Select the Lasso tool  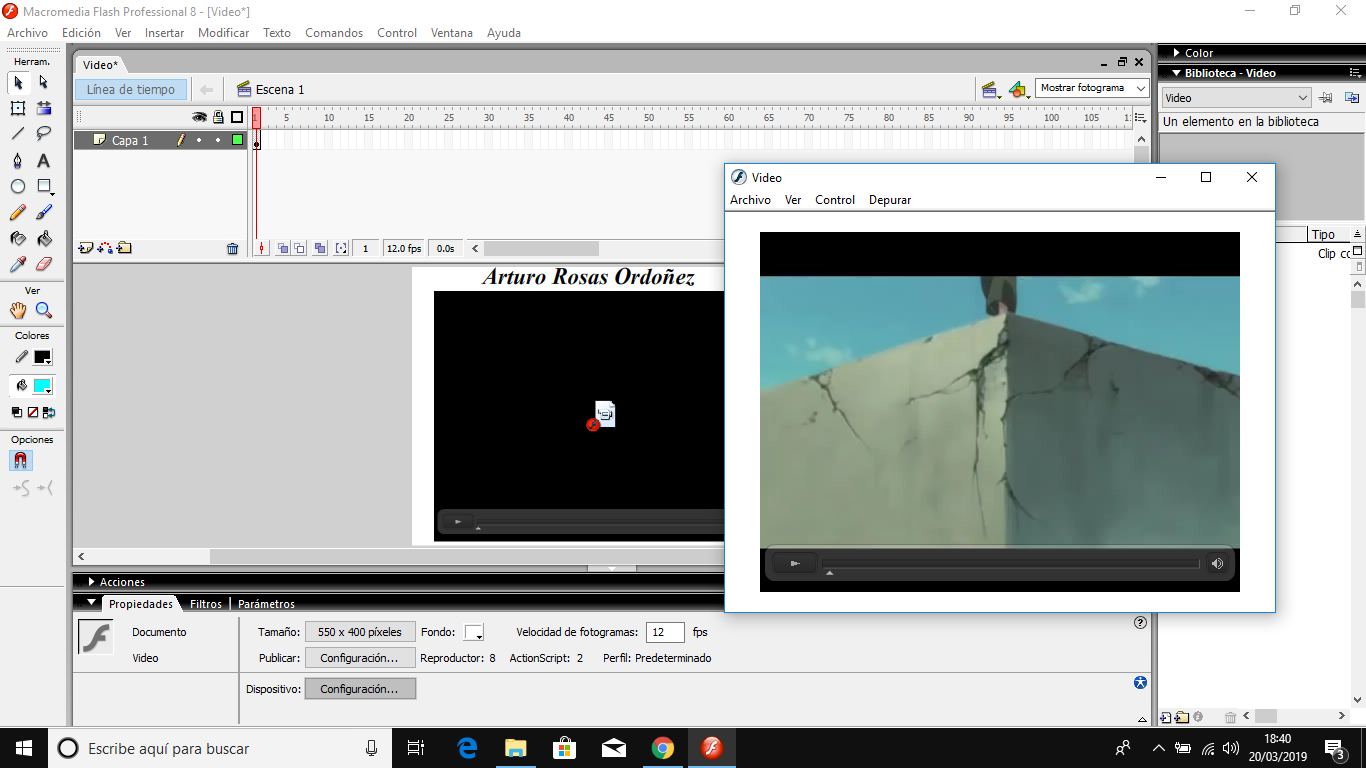[x=44, y=134]
